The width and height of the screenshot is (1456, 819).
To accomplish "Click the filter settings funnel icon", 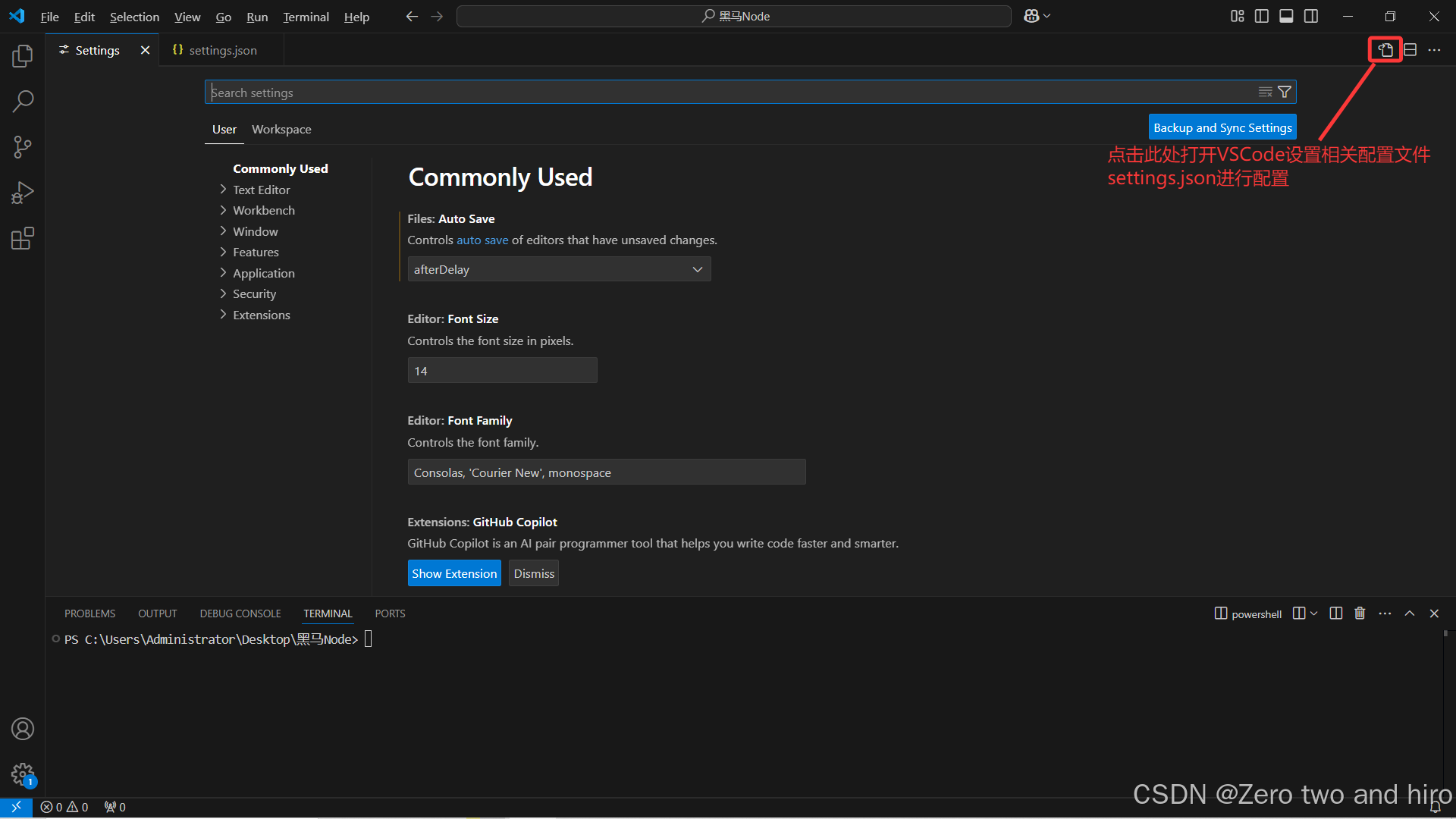I will (x=1285, y=92).
